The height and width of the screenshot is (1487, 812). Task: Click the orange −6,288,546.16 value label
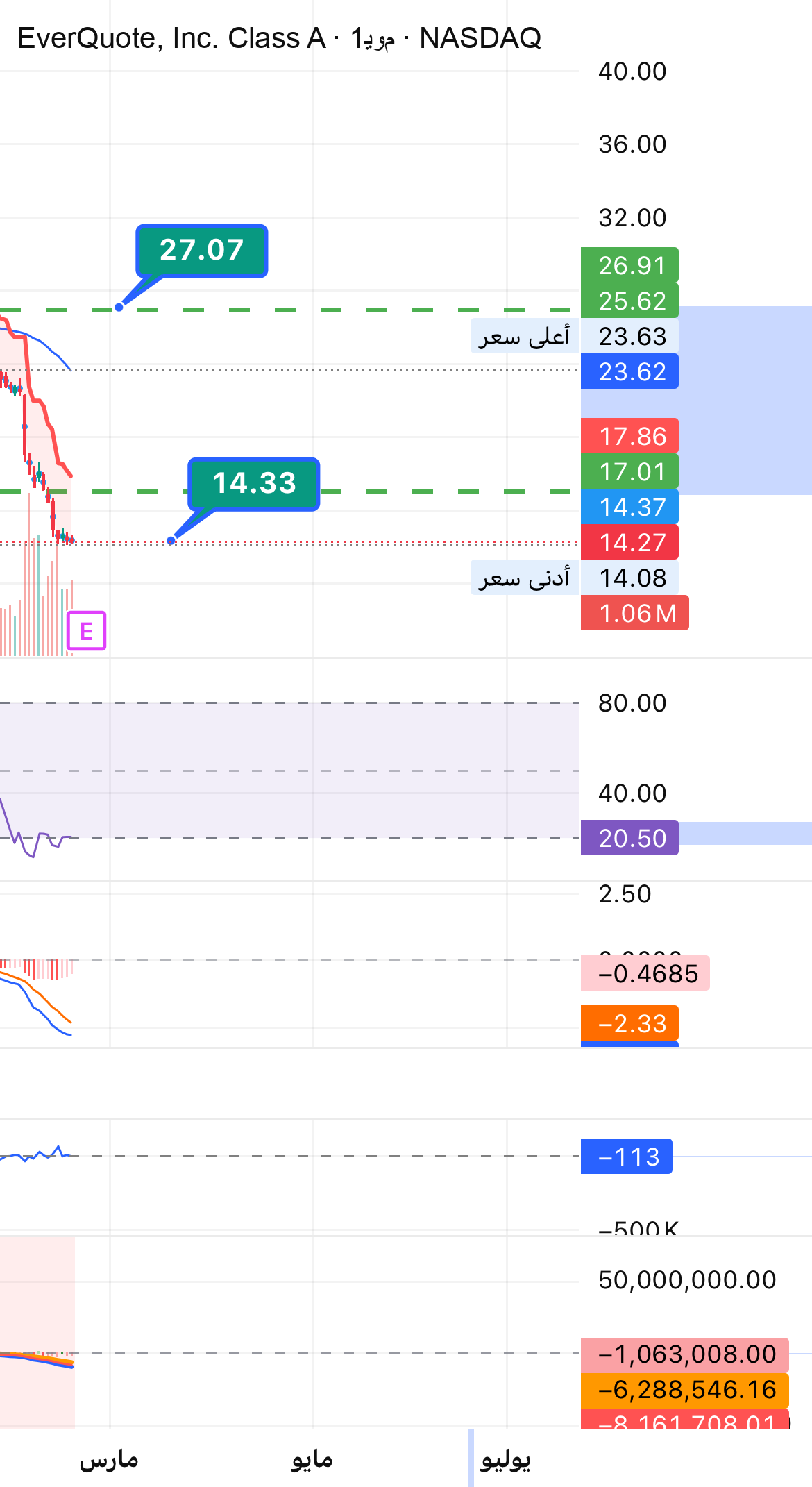click(685, 1390)
